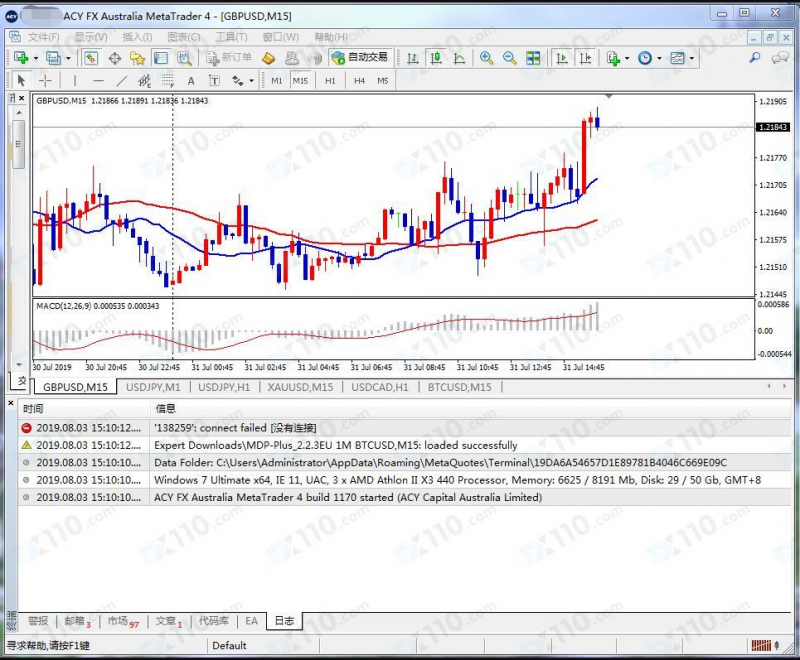Switch to the H4 timeframe button
This screenshot has width=800, height=660.
click(x=358, y=81)
